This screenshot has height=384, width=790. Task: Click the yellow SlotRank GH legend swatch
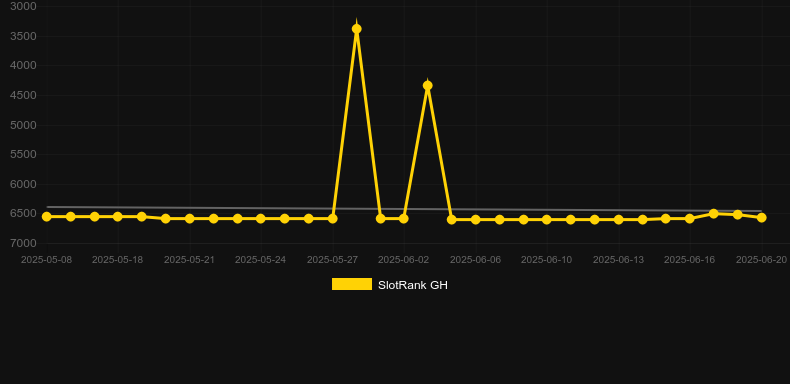(352, 284)
